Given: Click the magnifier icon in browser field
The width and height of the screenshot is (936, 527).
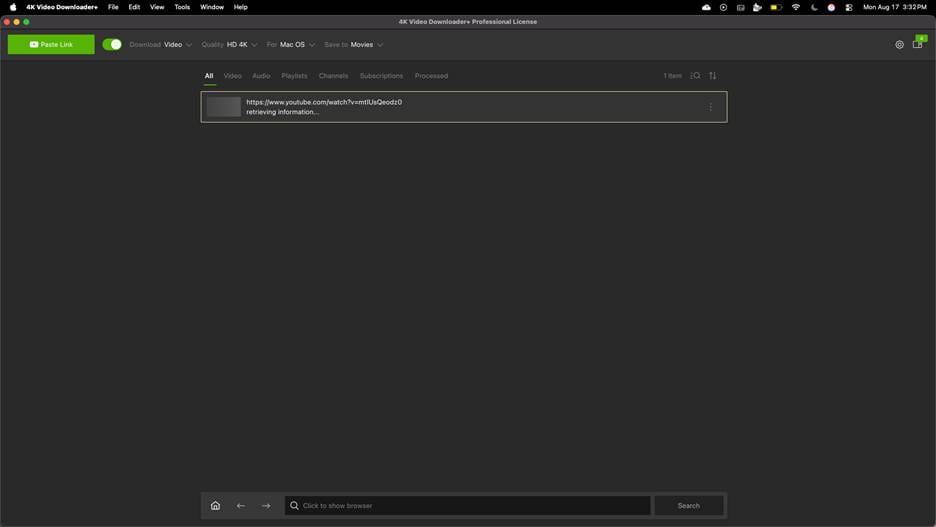Looking at the screenshot, I should click(x=294, y=506).
